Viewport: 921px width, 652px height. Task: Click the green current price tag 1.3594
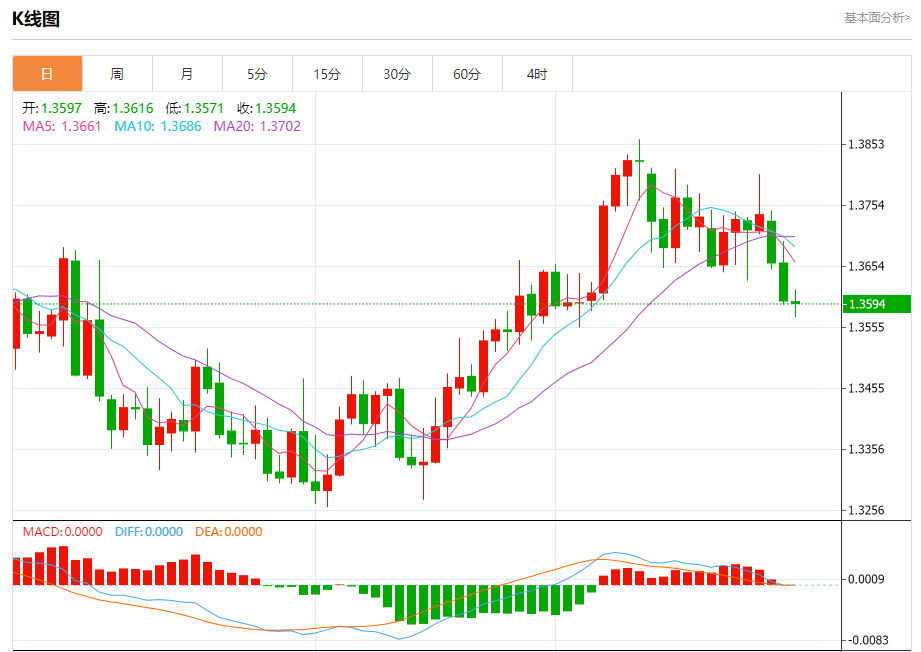[x=876, y=304]
